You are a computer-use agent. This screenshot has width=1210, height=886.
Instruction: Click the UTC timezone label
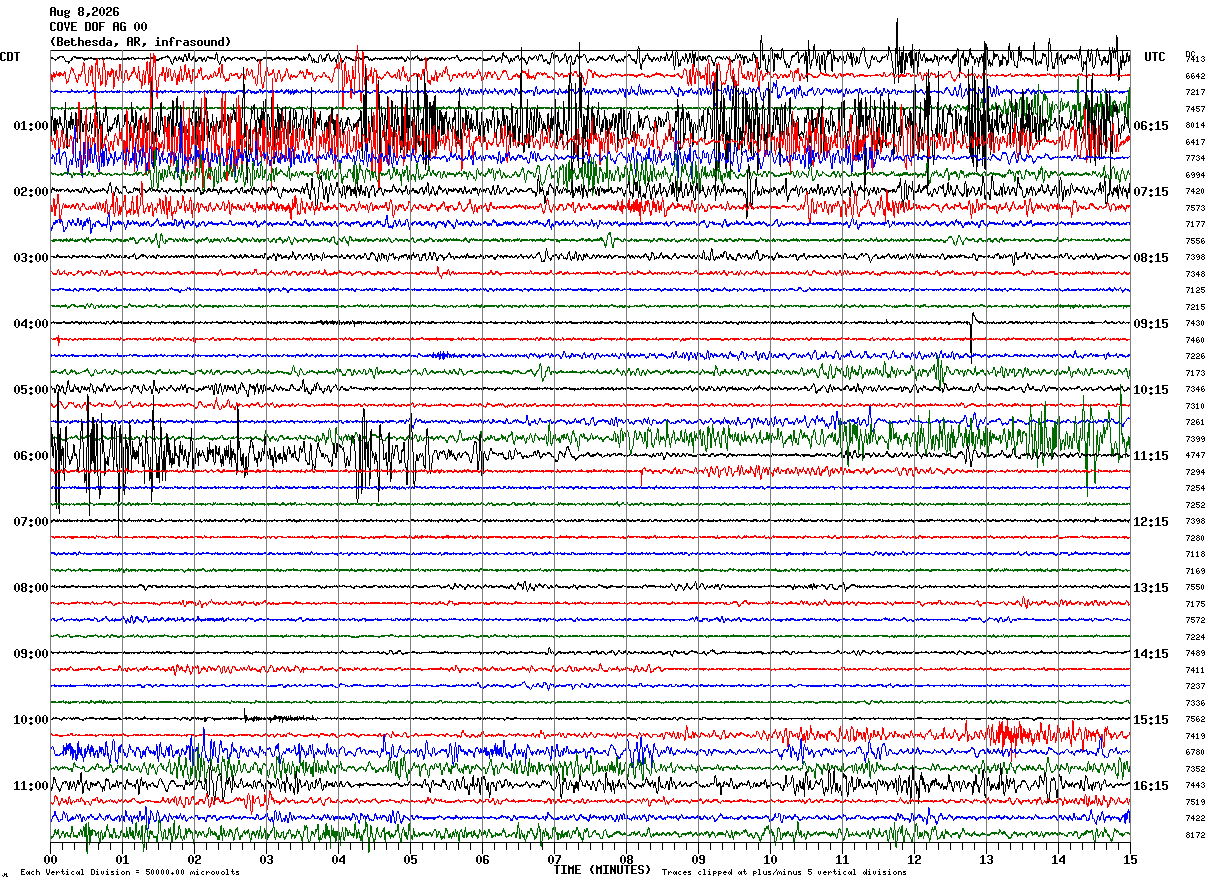coord(1155,57)
